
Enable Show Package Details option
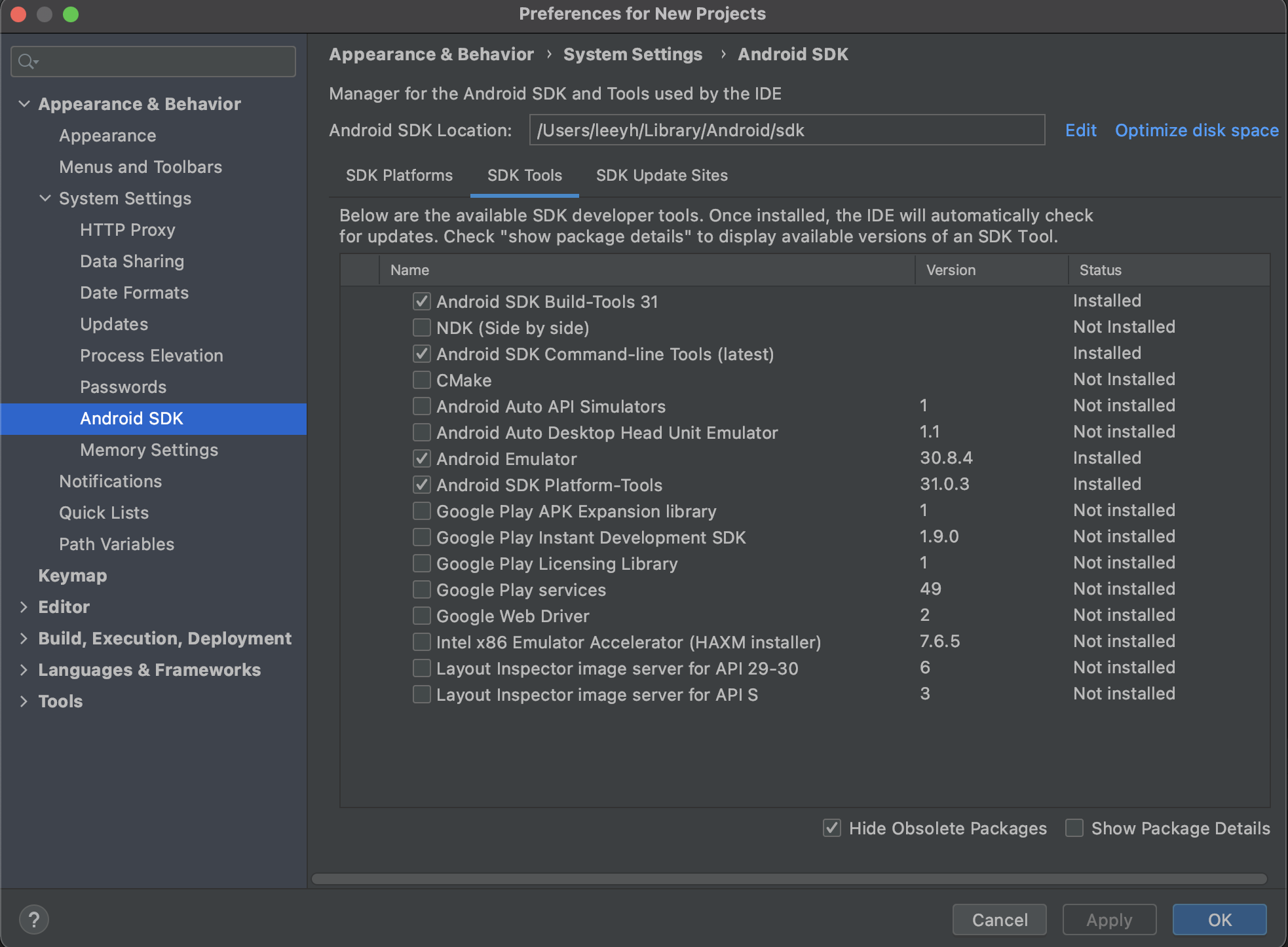[1074, 828]
